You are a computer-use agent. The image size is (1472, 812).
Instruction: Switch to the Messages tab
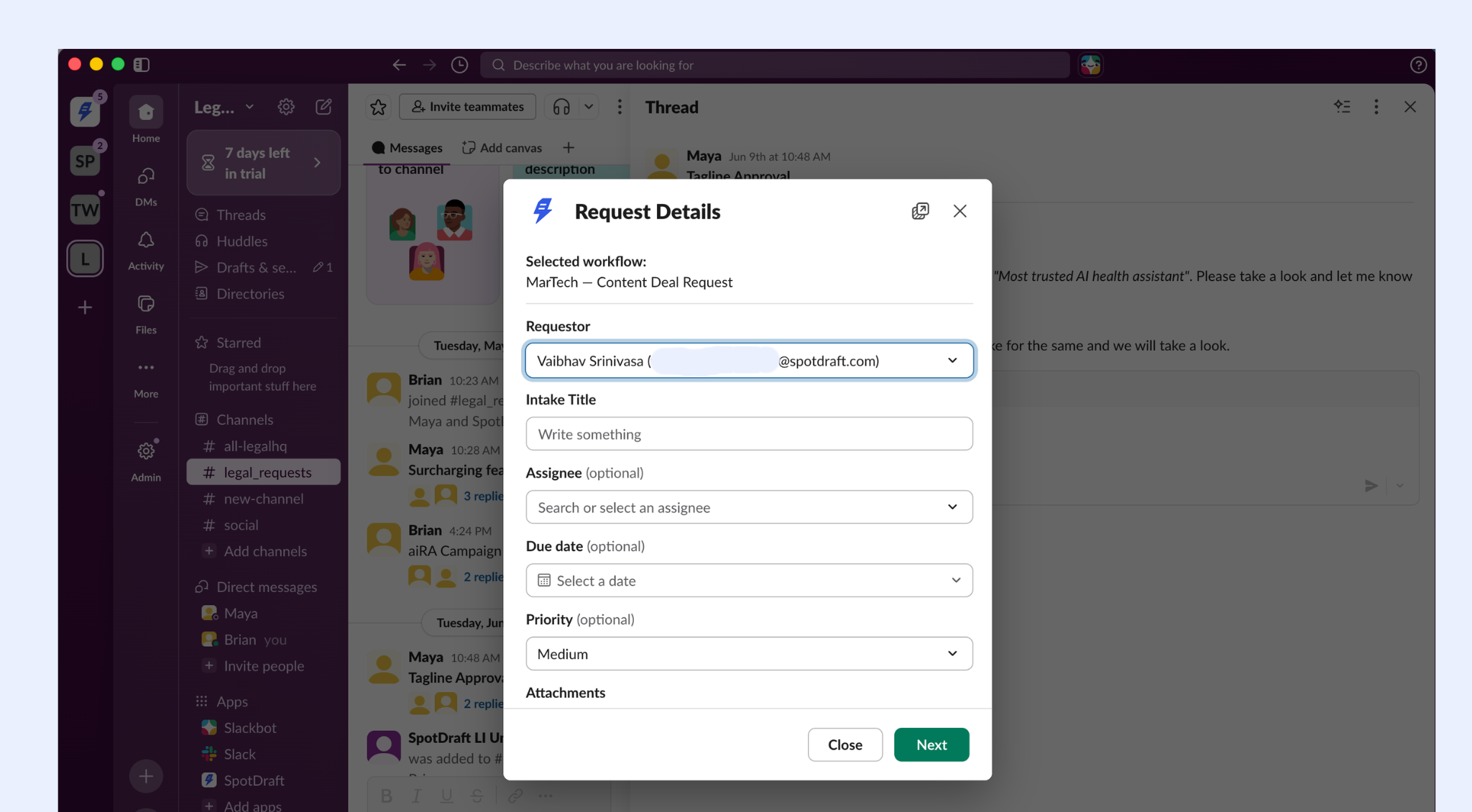tap(407, 148)
